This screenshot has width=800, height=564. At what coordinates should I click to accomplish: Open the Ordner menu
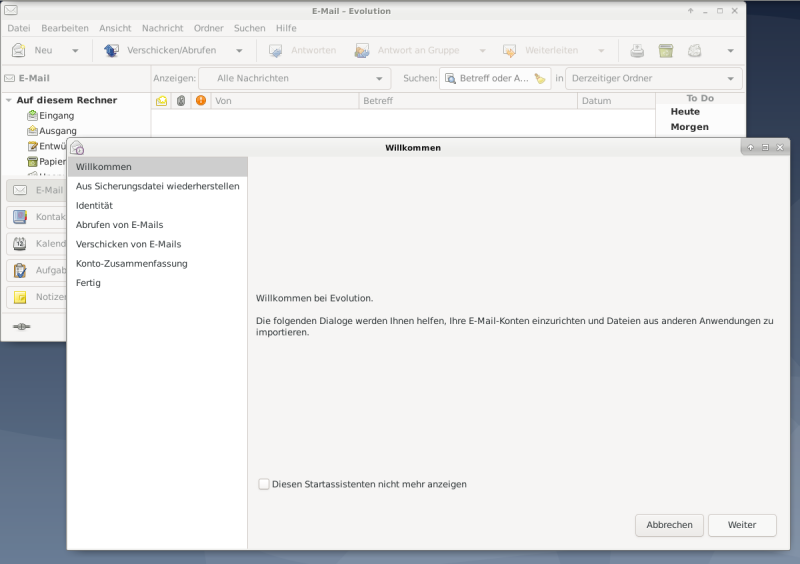tap(208, 28)
